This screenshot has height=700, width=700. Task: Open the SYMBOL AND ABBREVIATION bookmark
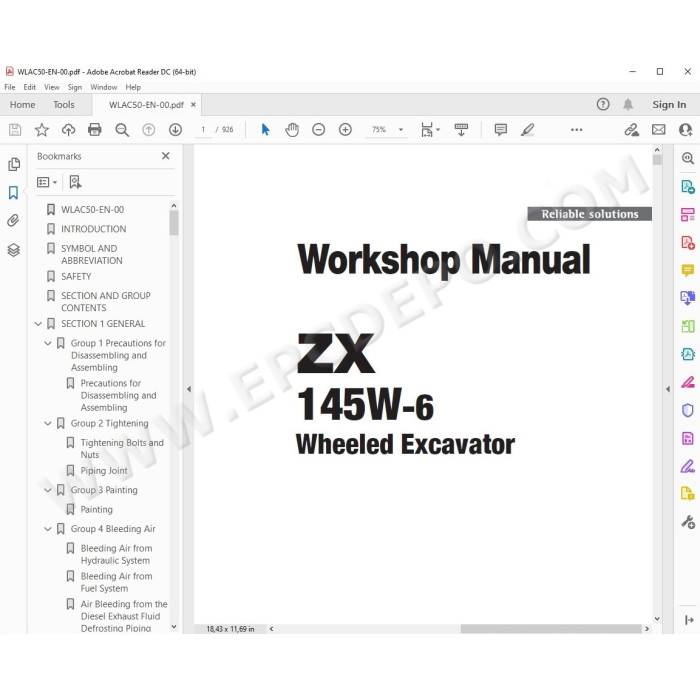coord(92,254)
